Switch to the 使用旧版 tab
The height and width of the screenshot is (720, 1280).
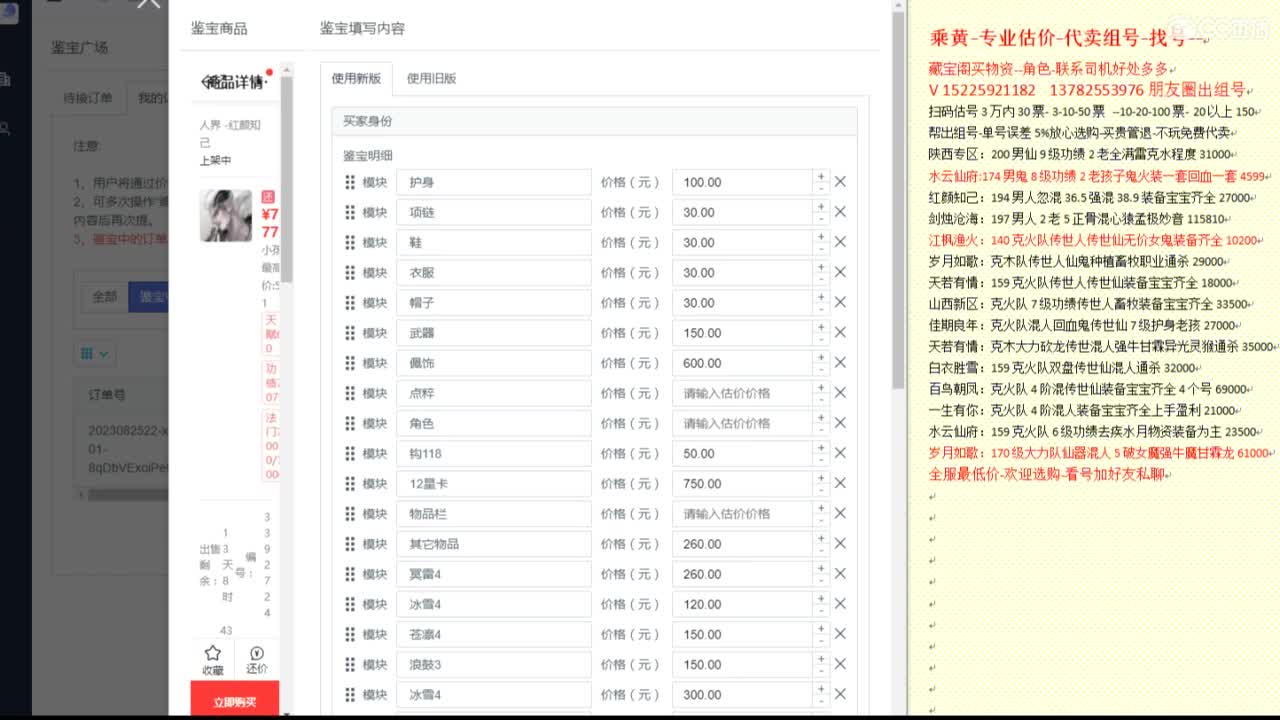[431, 78]
